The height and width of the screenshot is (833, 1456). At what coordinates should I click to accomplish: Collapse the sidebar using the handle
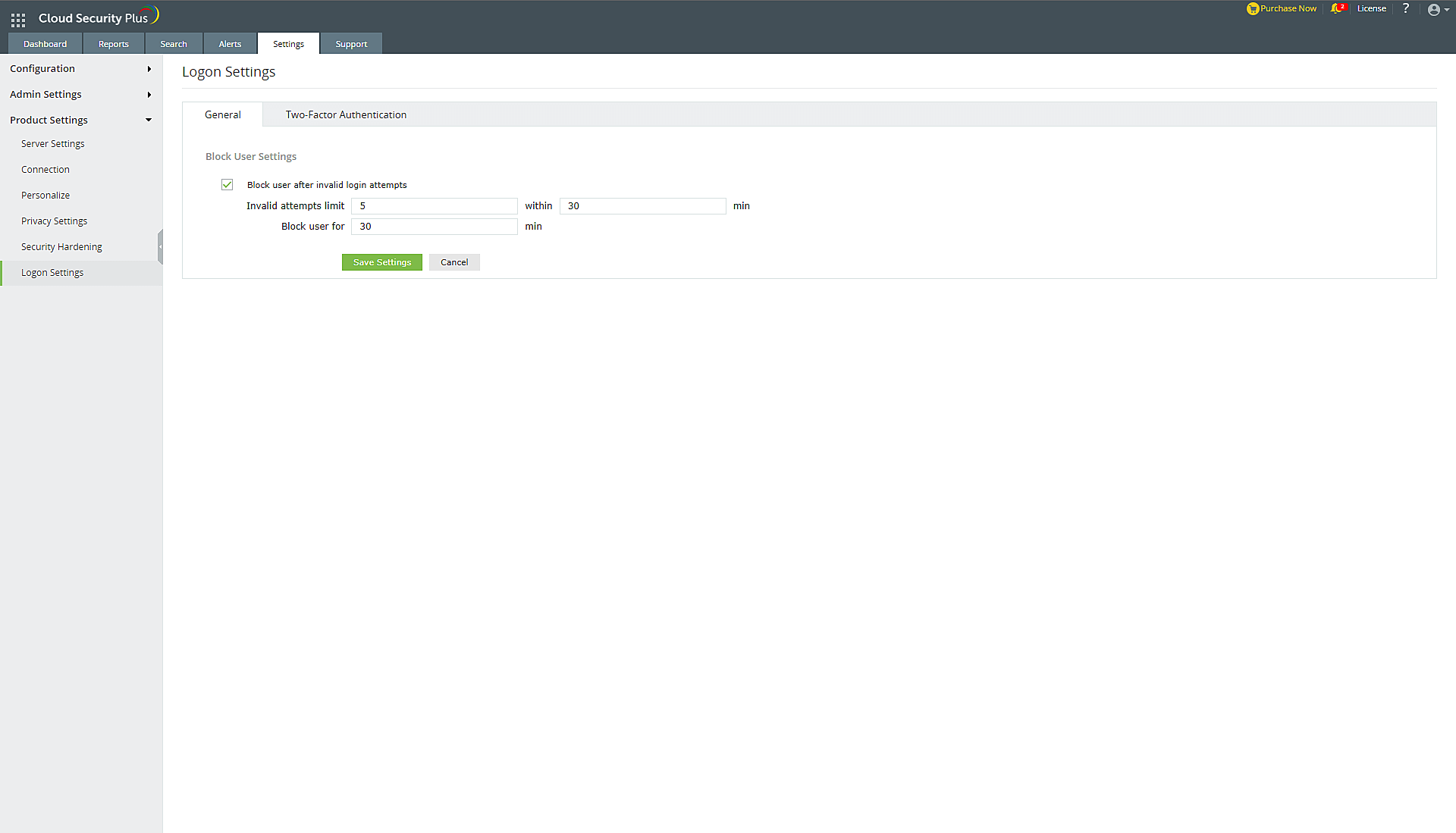(160, 247)
